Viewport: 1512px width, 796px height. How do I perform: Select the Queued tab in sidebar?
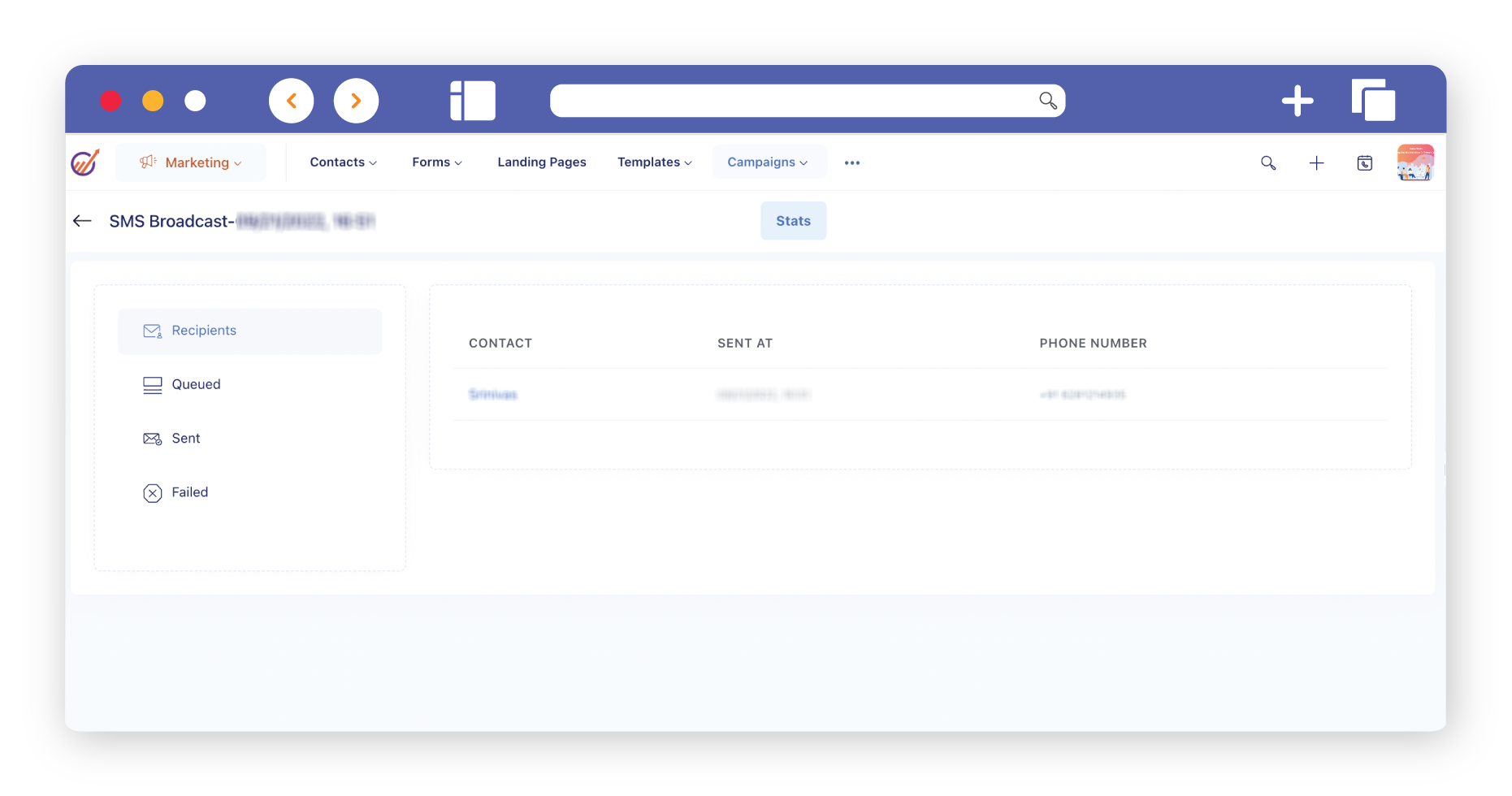[x=196, y=384]
